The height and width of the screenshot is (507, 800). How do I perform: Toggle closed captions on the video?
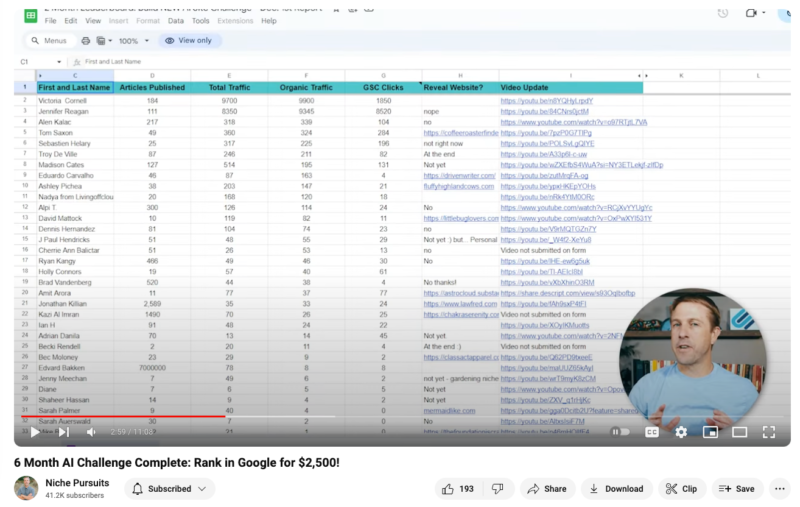(x=651, y=432)
